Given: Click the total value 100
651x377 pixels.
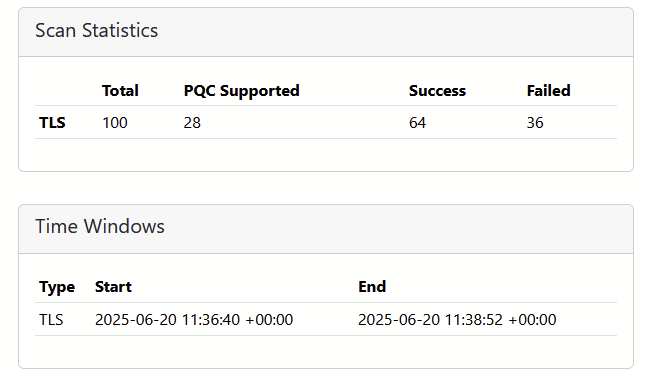Looking at the screenshot, I should click(115, 122).
